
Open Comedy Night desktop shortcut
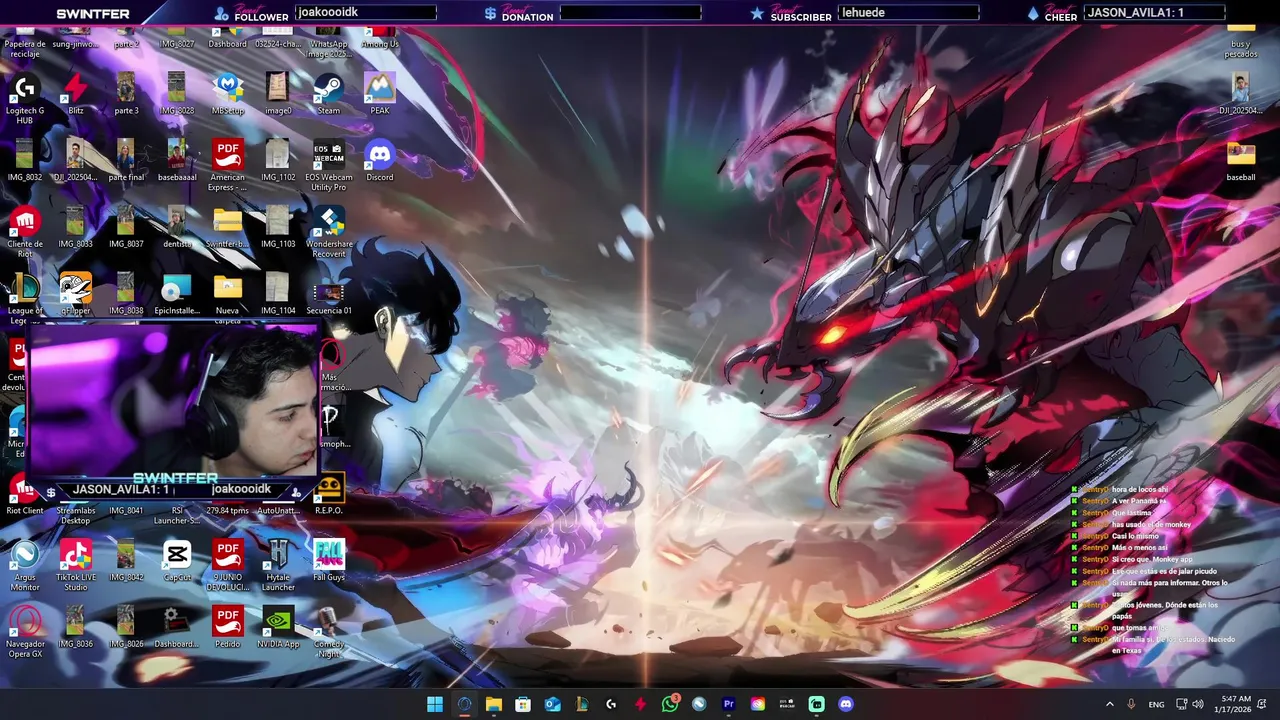(329, 632)
